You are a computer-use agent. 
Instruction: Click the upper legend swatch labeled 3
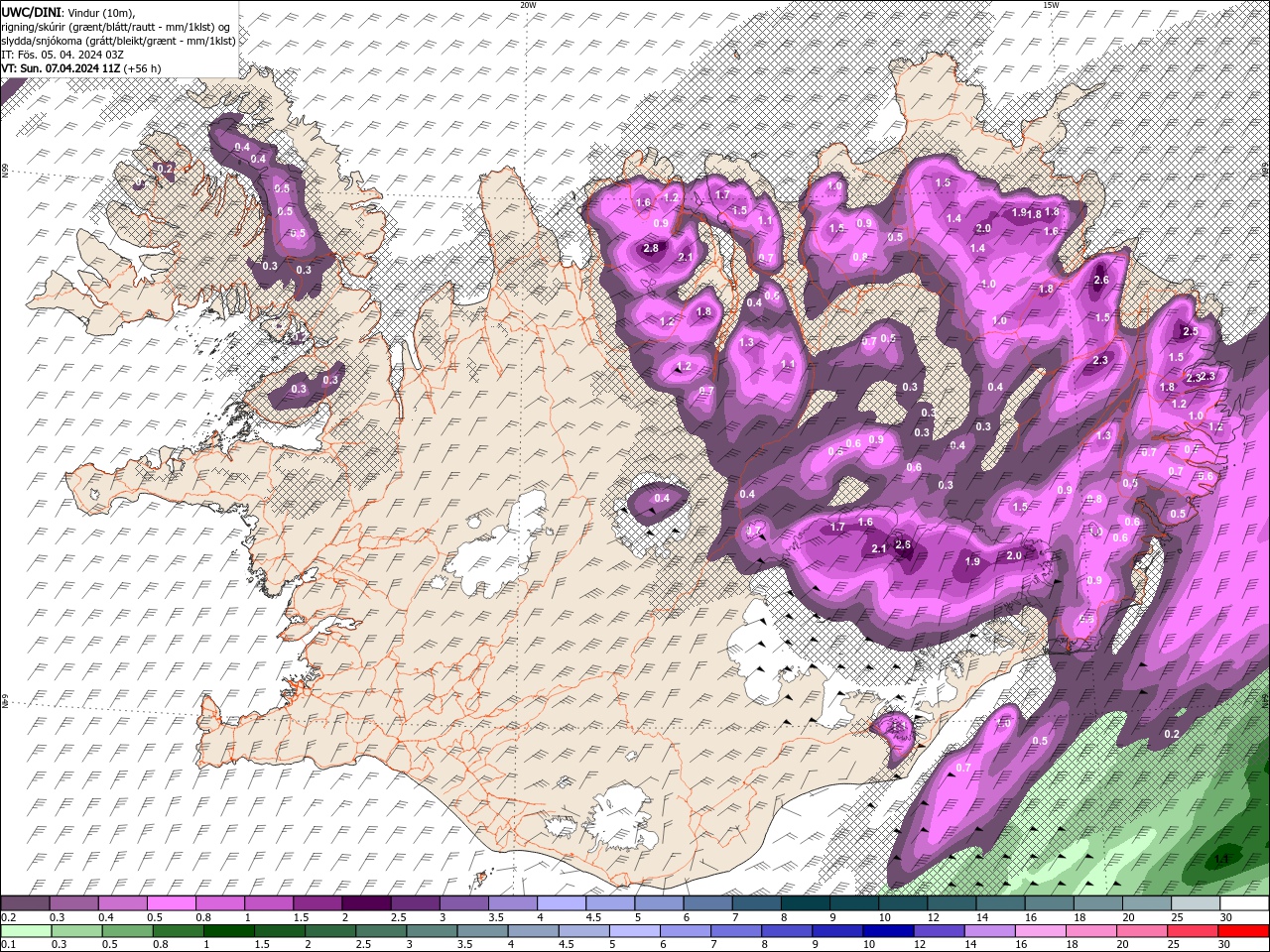463,903
